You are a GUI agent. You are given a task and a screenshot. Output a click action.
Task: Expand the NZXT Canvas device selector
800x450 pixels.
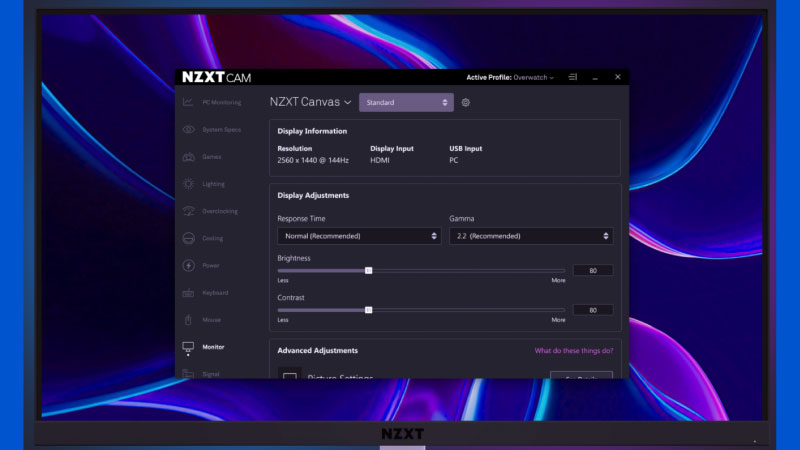click(x=311, y=102)
